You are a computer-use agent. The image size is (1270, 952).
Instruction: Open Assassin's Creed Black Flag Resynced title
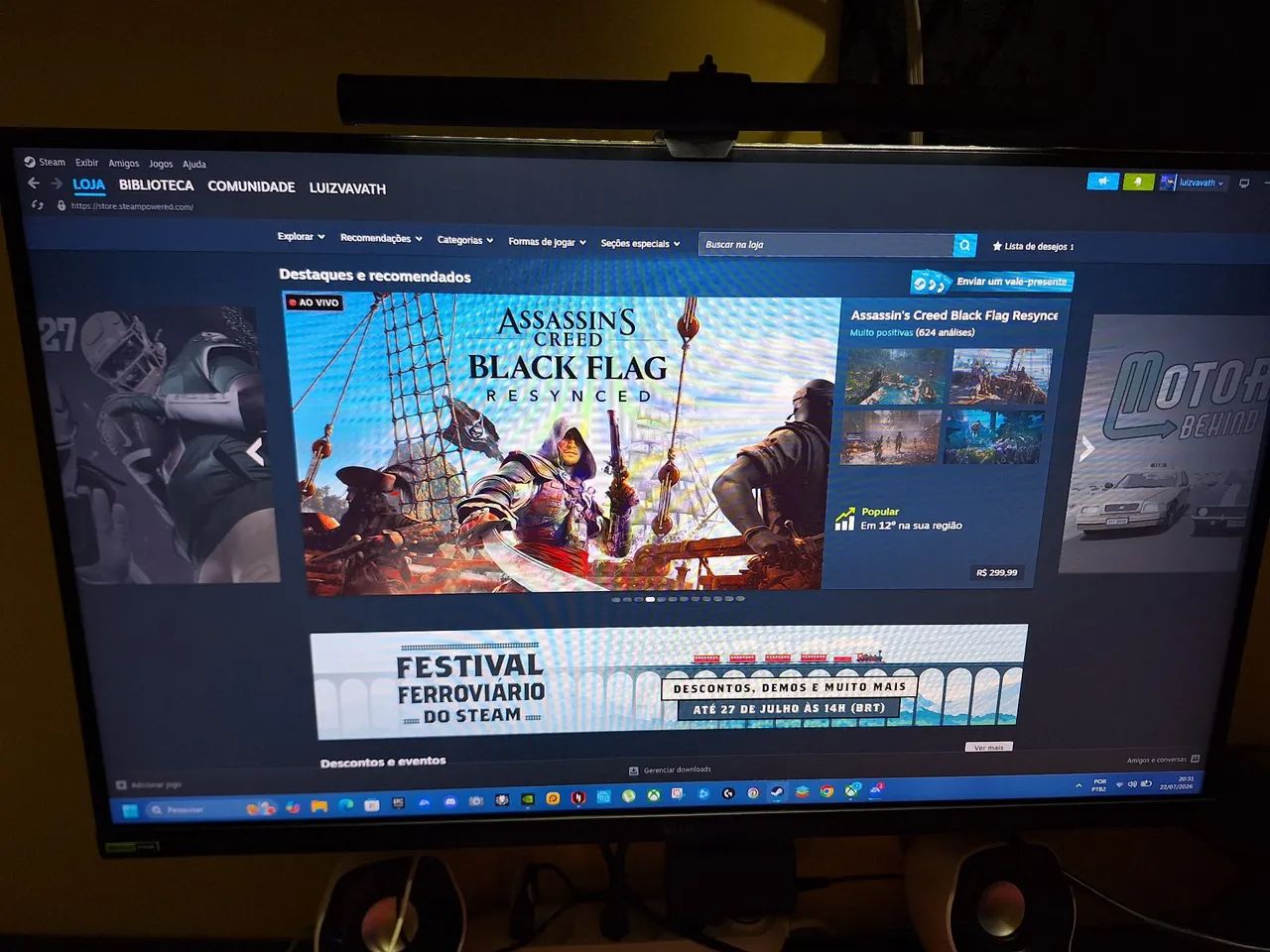tap(954, 315)
